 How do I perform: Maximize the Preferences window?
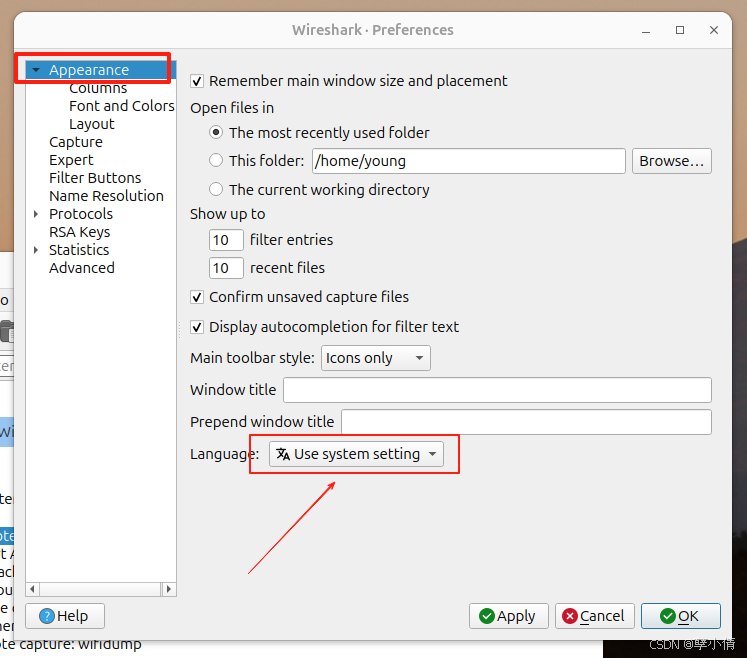(x=680, y=30)
